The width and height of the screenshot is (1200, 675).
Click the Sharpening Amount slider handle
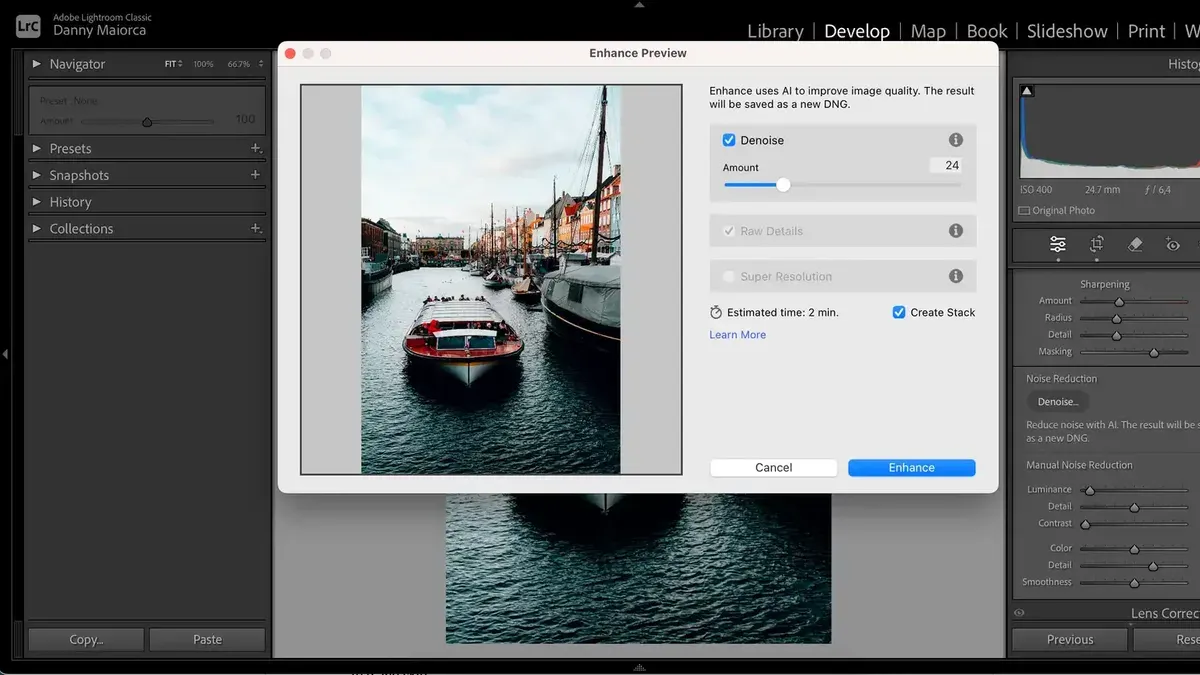click(1119, 301)
